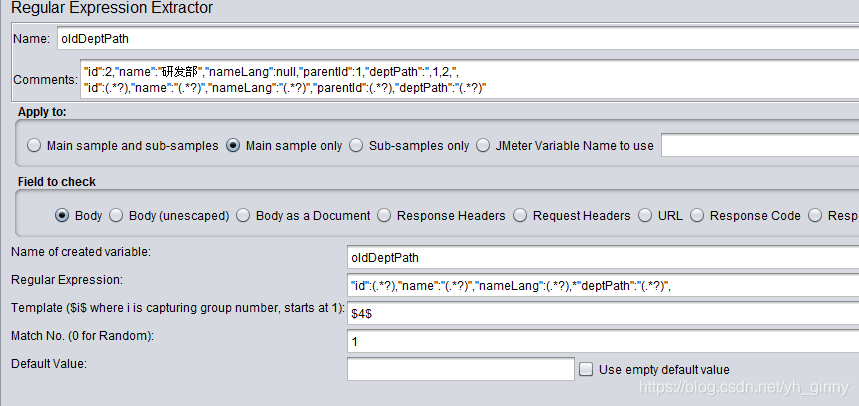Choose Body (unescaped) option
Image resolution: width=859 pixels, height=406 pixels.
click(116, 216)
